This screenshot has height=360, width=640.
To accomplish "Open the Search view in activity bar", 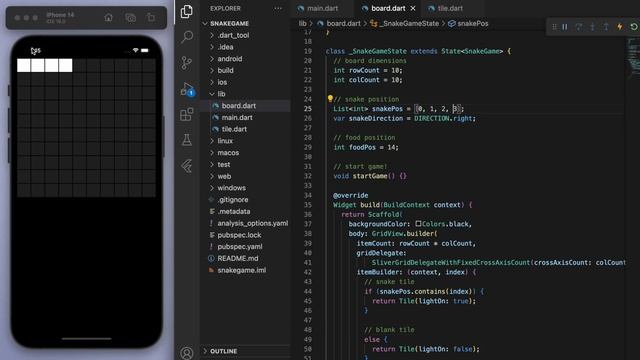I will (187, 37).
